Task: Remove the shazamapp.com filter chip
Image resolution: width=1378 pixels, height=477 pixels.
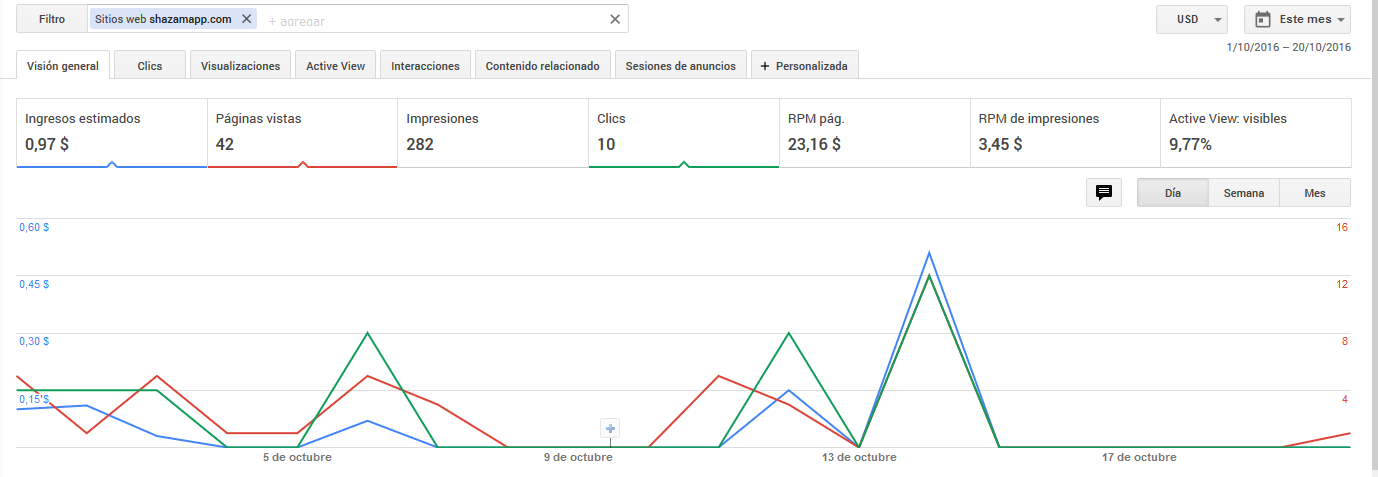Action: (x=246, y=19)
